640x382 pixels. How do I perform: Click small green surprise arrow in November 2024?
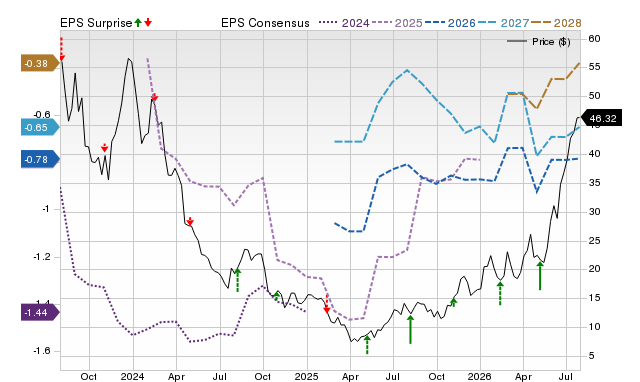[x=277, y=296]
